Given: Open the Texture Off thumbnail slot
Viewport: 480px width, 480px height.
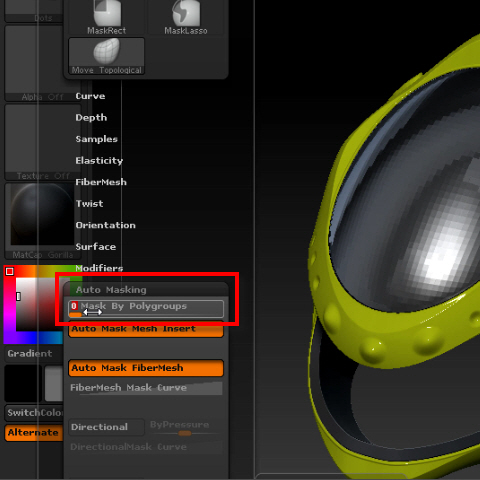Looking at the screenshot, I should click(x=42, y=142).
